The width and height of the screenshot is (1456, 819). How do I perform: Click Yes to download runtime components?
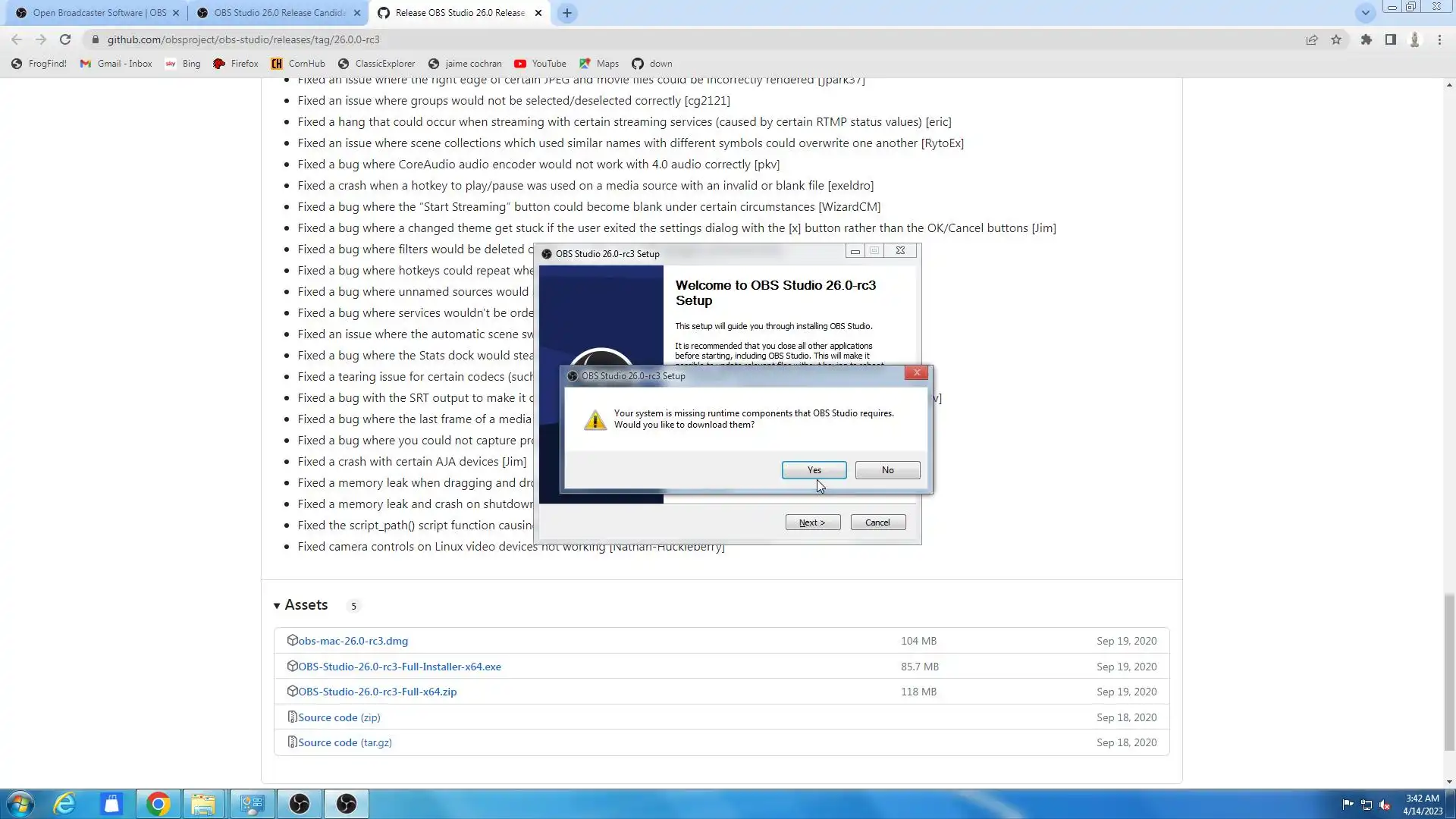(x=814, y=470)
